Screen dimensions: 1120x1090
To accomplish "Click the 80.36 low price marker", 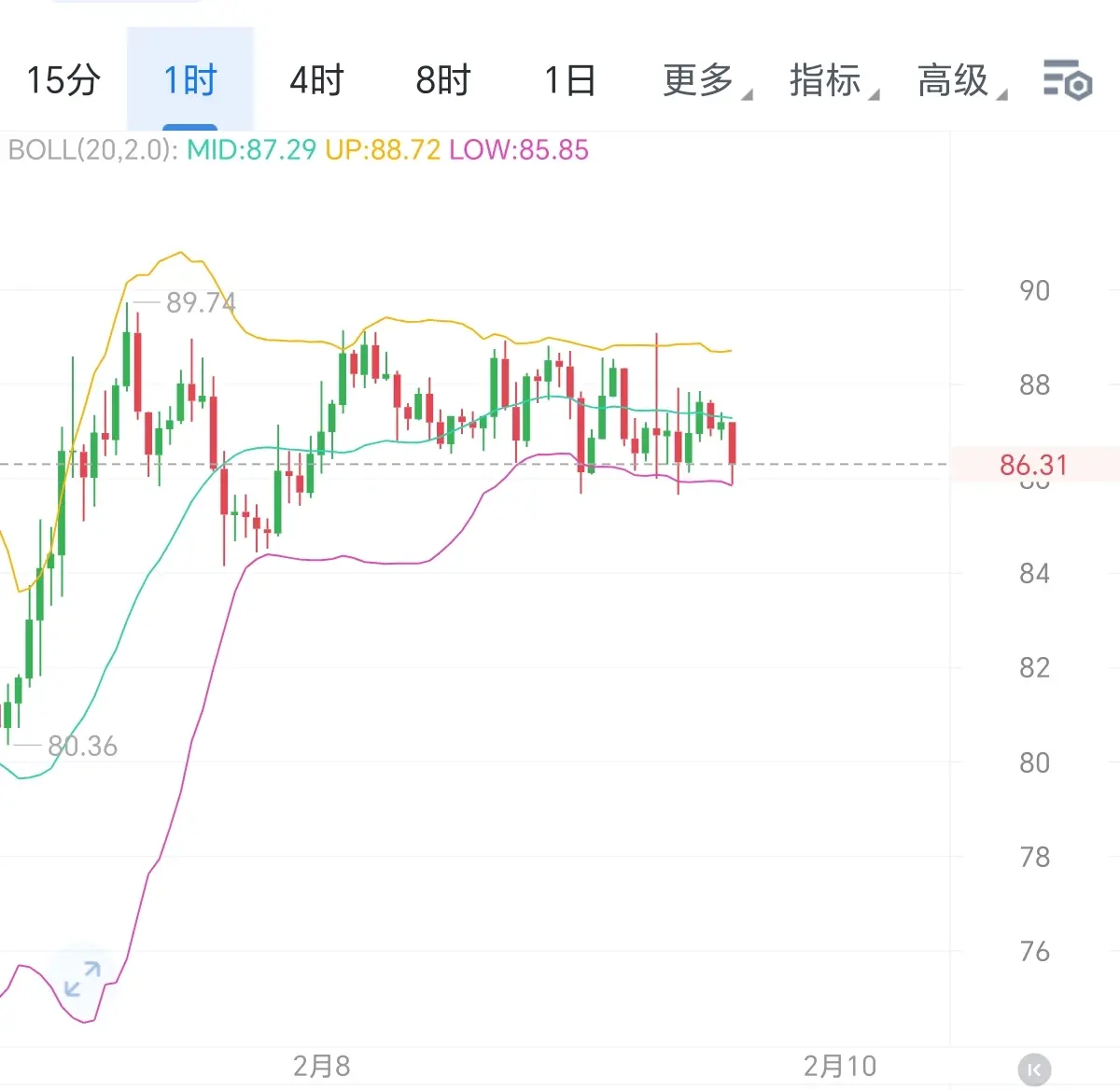I will point(82,746).
